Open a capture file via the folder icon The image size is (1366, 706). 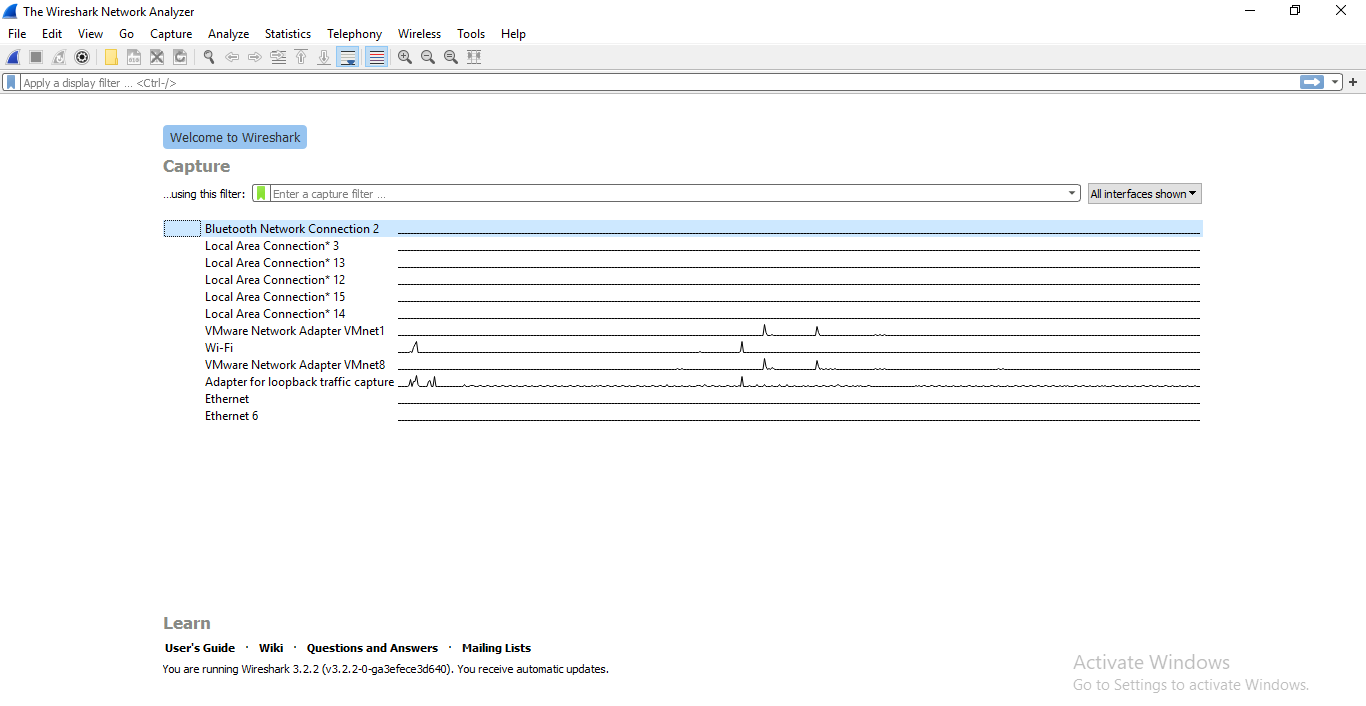coord(111,58)
